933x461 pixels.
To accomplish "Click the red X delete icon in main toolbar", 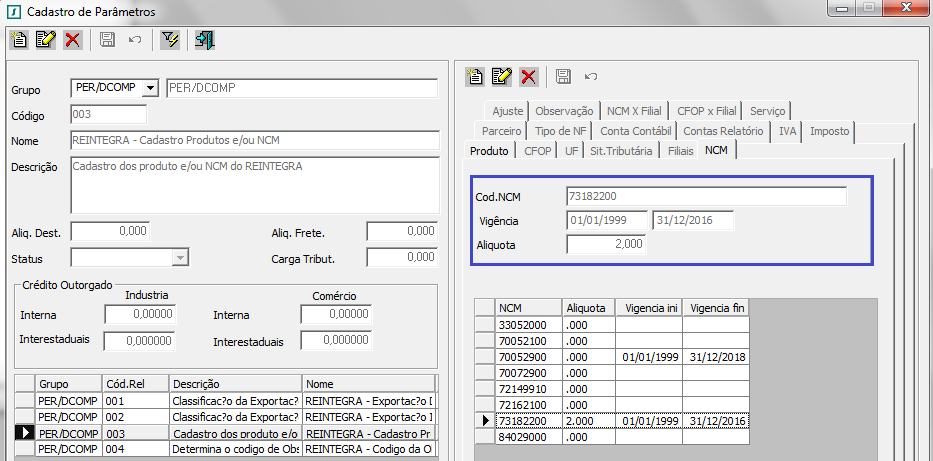I will [x=72, y=40].
